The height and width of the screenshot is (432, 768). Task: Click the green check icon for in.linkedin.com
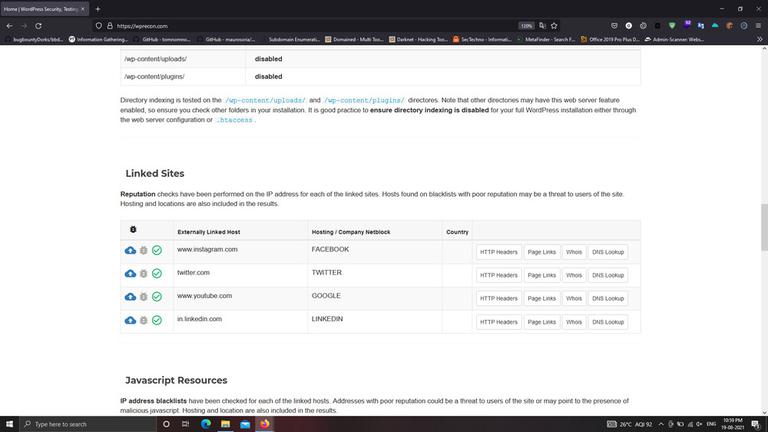[x=157, y=320]
